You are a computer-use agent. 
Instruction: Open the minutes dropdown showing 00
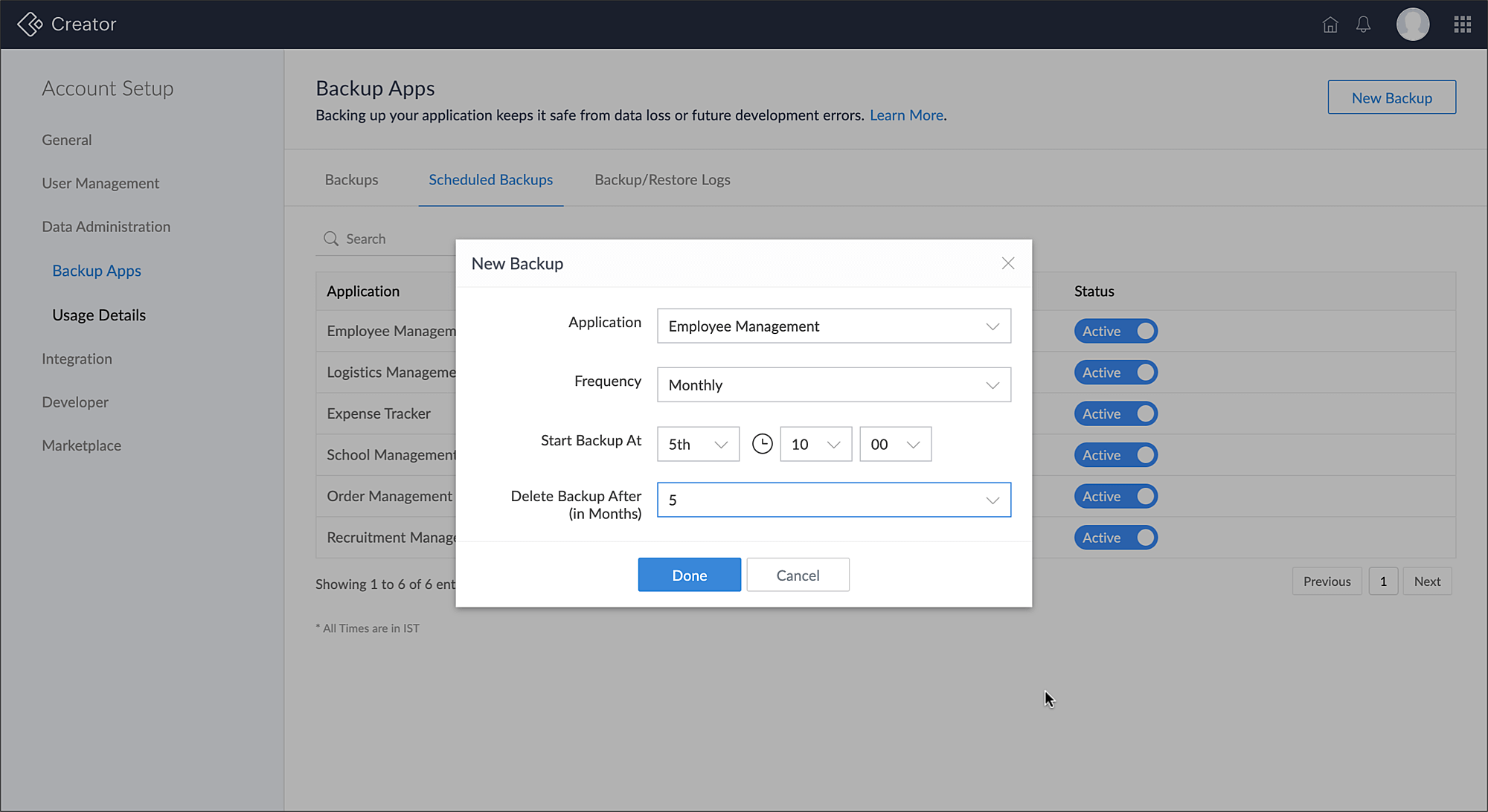pyautogui.click(x=895, y=444)
